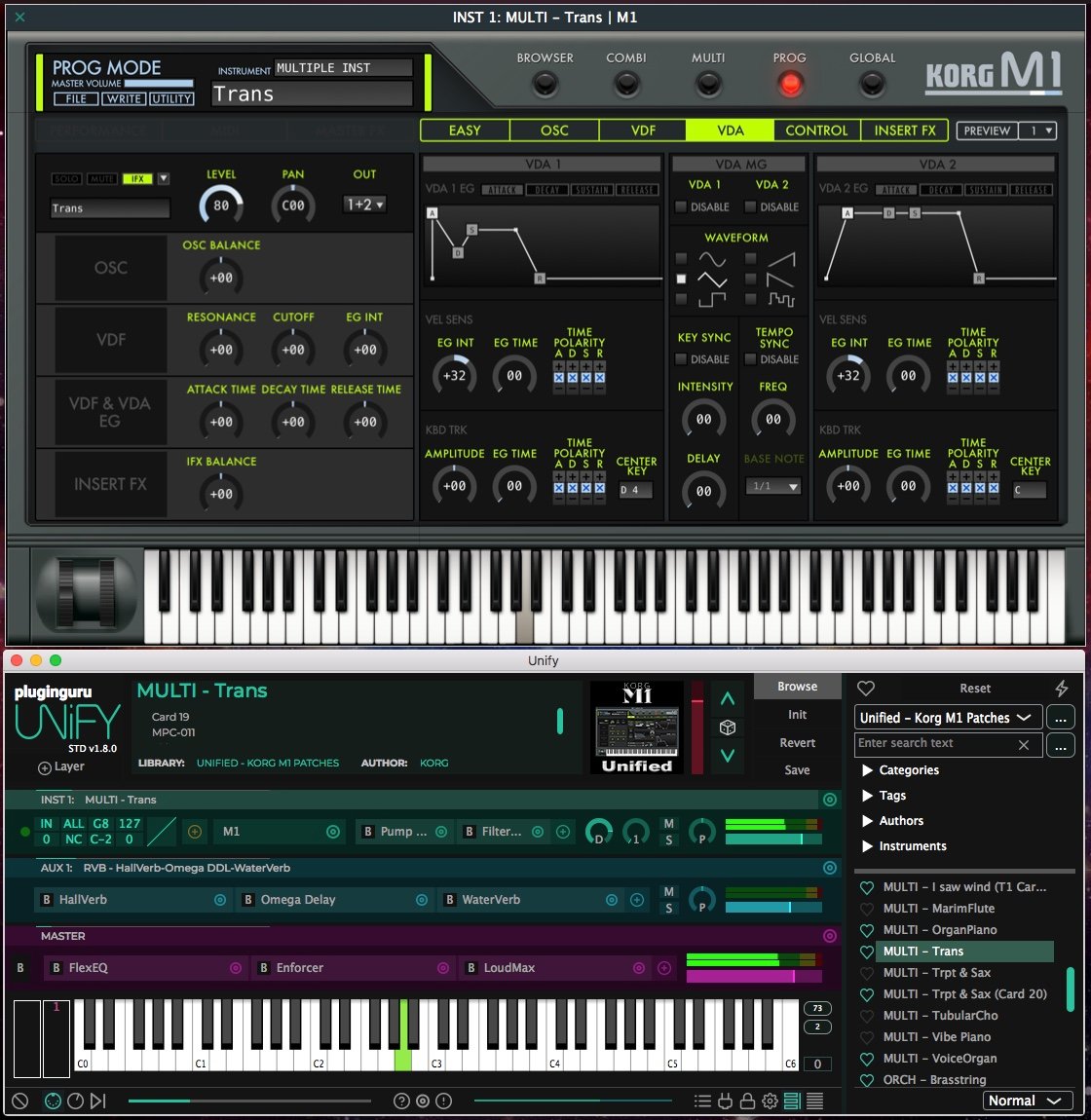Click the panic stop icon in Unify footer
The height and width of the screenshot is (1120, 1091).
tap(20, 1101)
